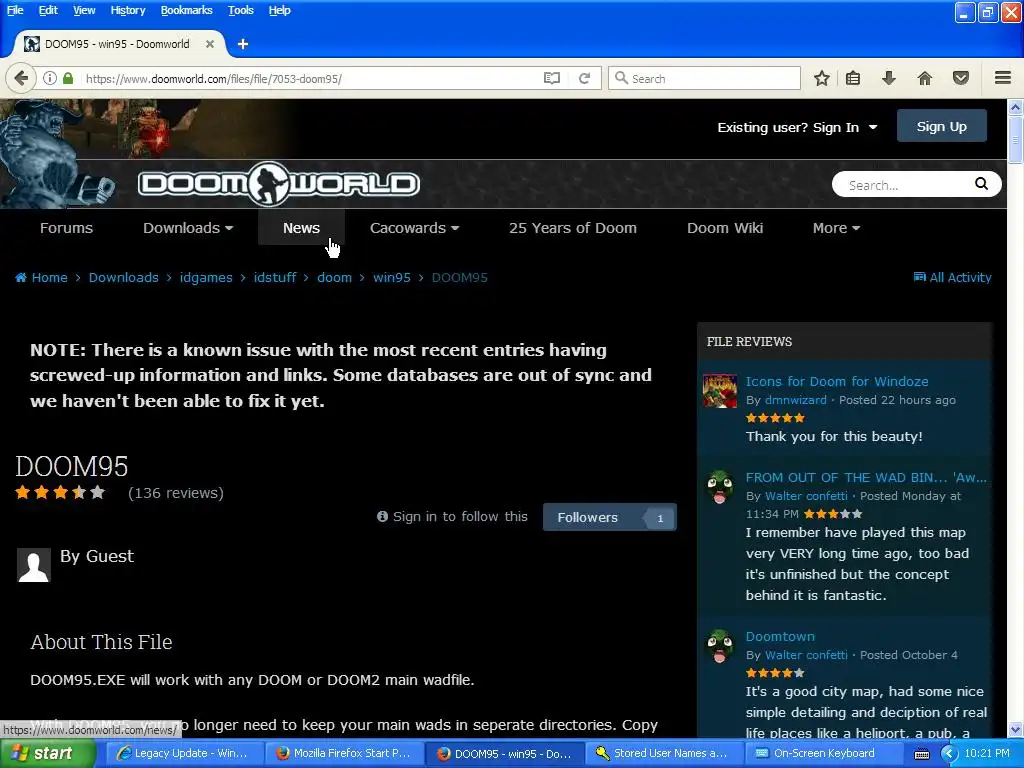The height and width of the screenshot is (768, 1024).
Task: Open a new tab with plus button
Action: pyautogui.click(x=243, y=44)
